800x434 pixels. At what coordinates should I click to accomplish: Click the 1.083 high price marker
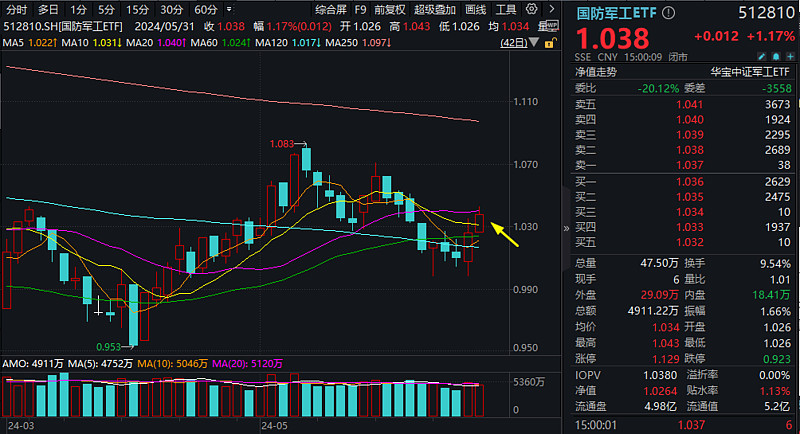(x=282, y=144)
